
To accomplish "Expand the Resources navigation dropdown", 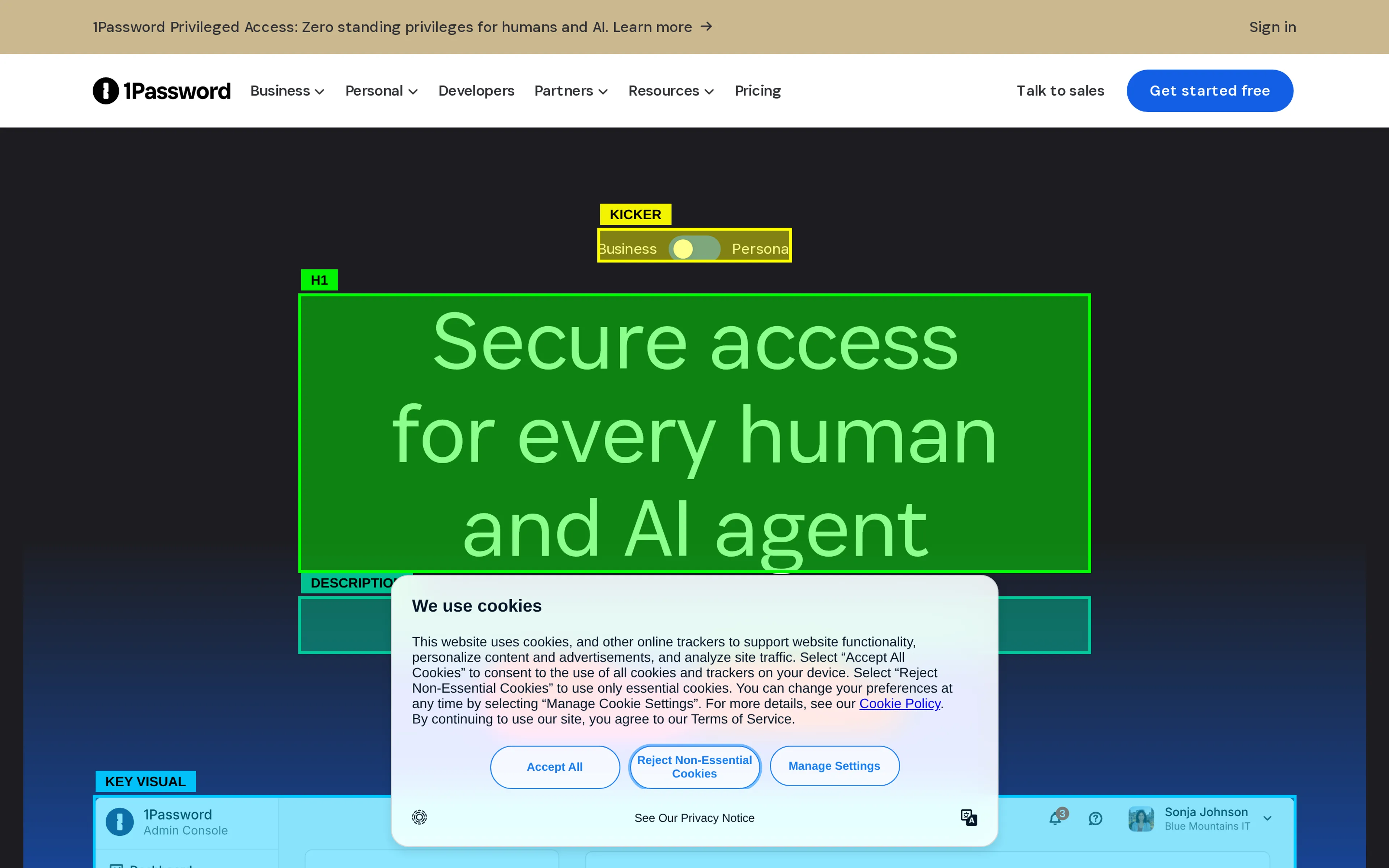I will [x=672, y=91].
